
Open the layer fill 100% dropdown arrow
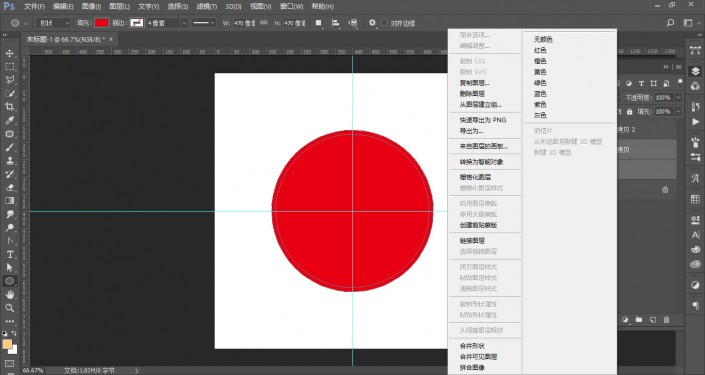click(x=678, y=112)
